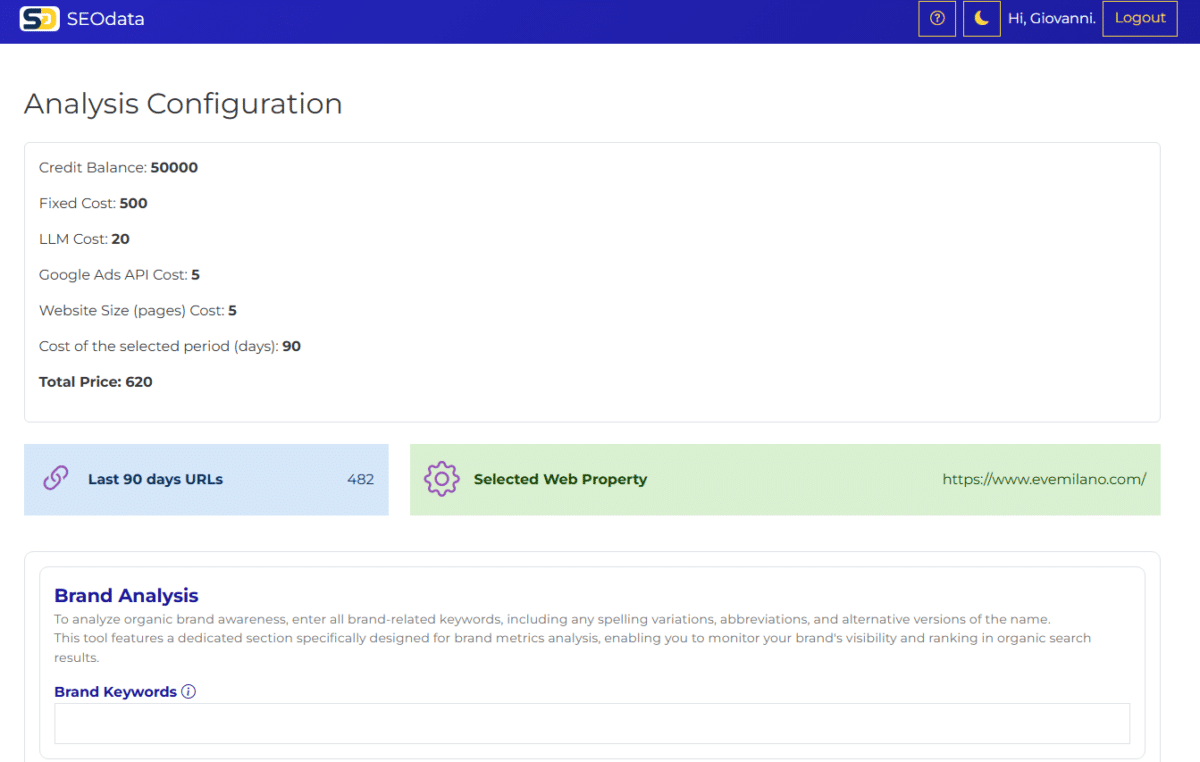Click the 'Google Ads API Cost: 5' line
The width and height of the screenshot is (1200, 762).
(x=119, y=274)
